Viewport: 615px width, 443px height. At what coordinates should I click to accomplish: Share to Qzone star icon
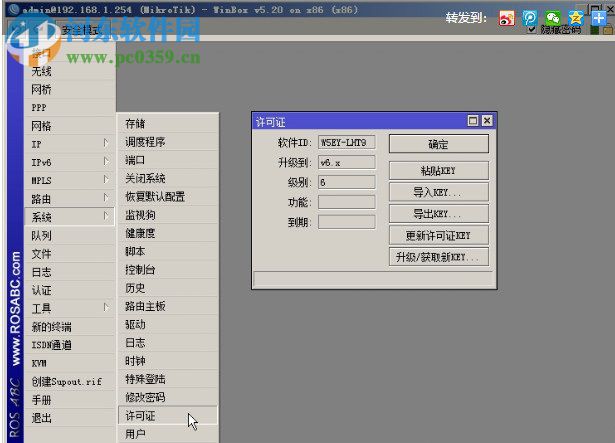576,18
